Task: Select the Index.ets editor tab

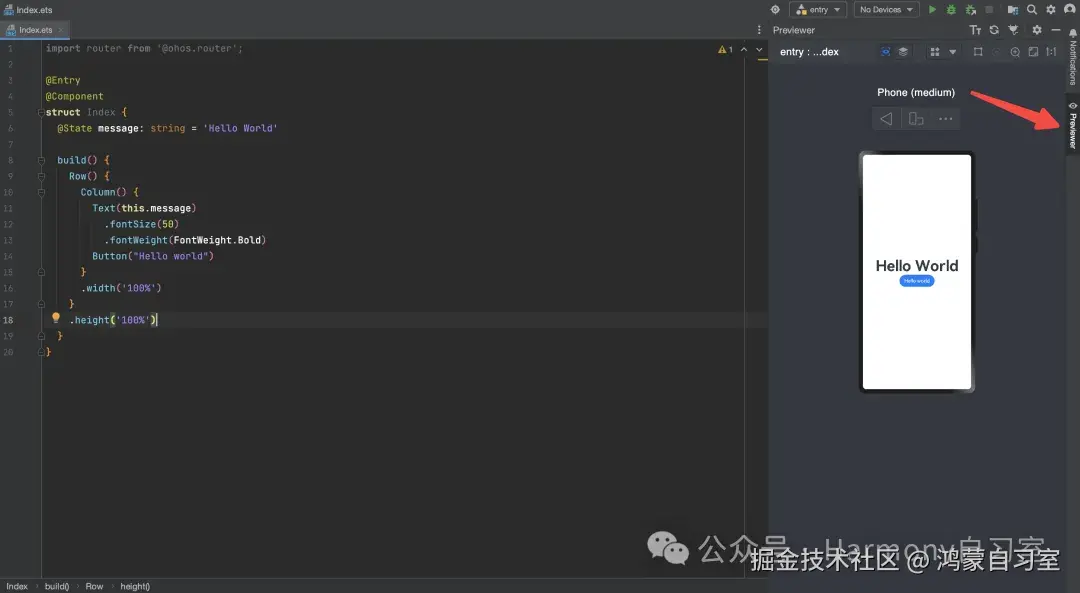Action: (x=35, y=29)
